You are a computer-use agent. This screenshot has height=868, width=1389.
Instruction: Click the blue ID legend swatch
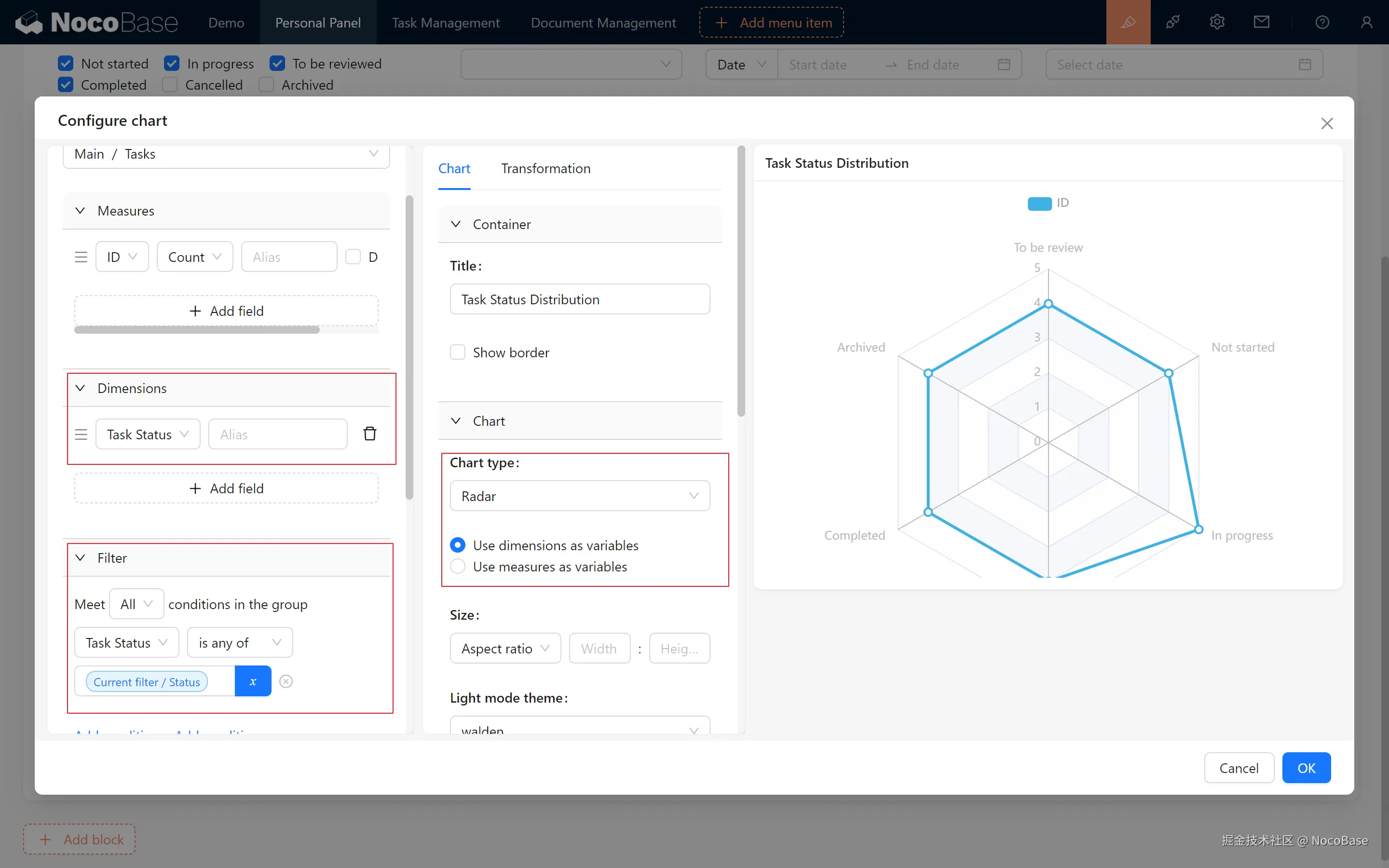(1039, 203)
